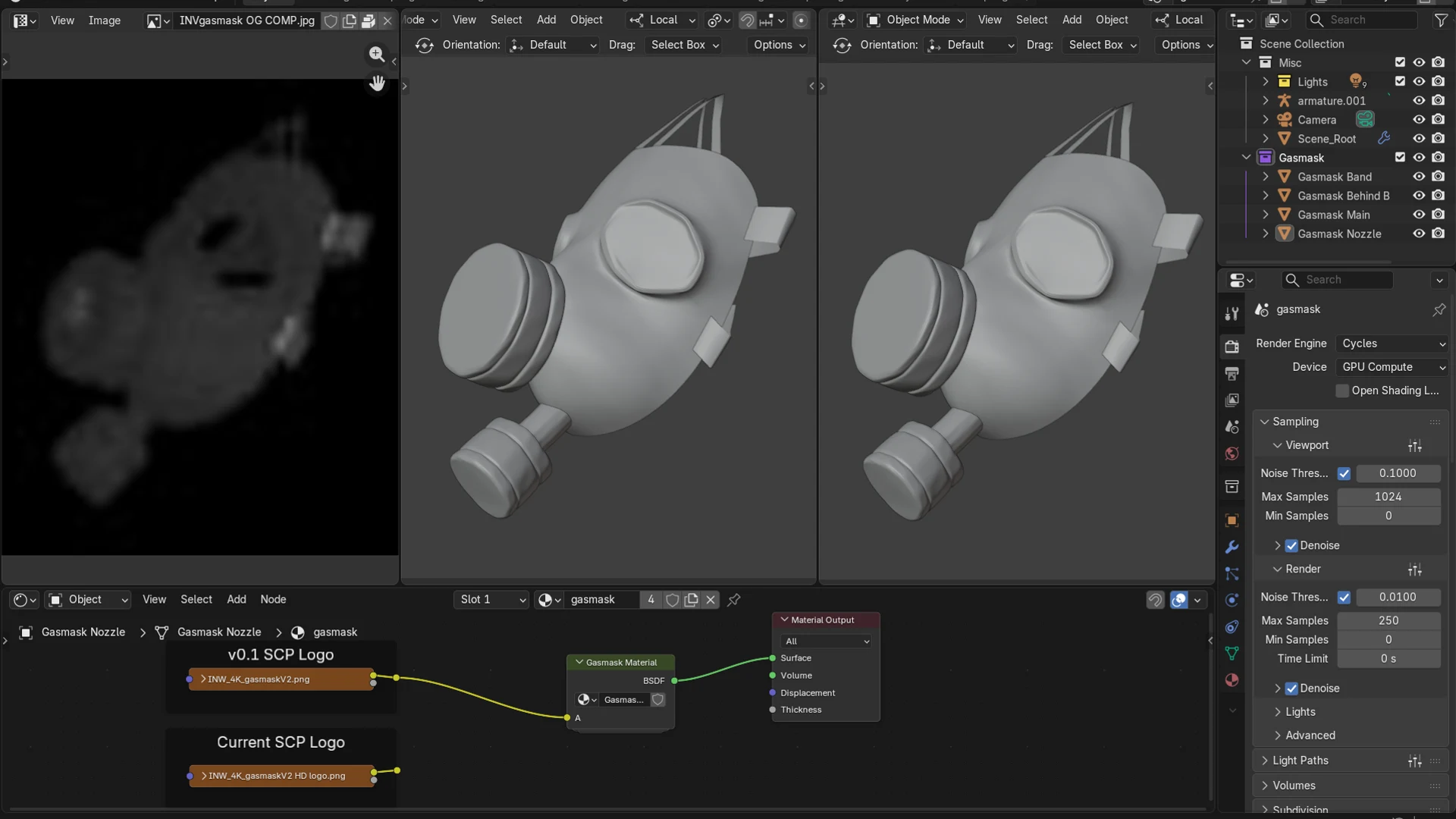Open Render sampling presets icon
This screenshot has height=819, width=1456.
[x=1415, y=570]
